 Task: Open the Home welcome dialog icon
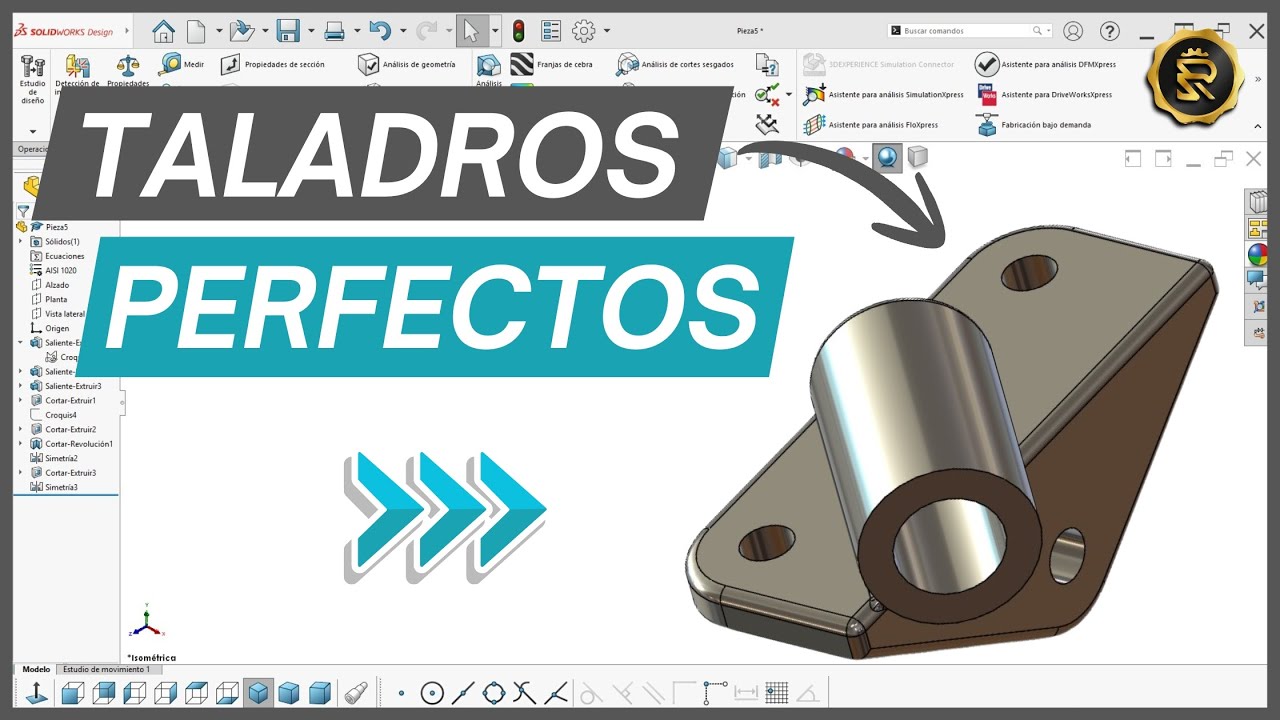click(x=163, y=31)
